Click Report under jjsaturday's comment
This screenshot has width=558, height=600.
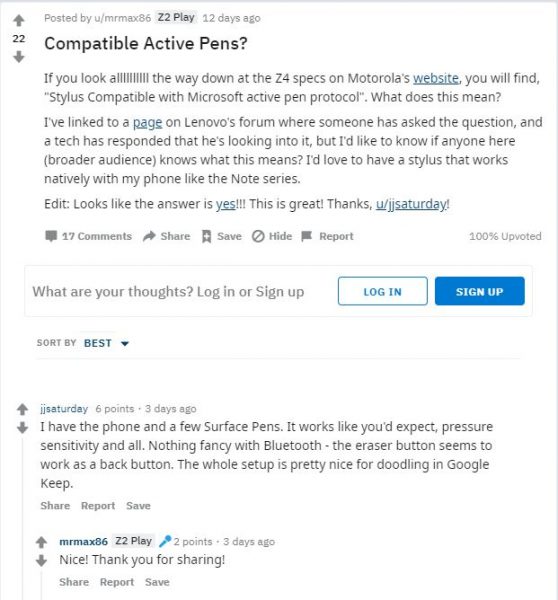pos(98,505)
